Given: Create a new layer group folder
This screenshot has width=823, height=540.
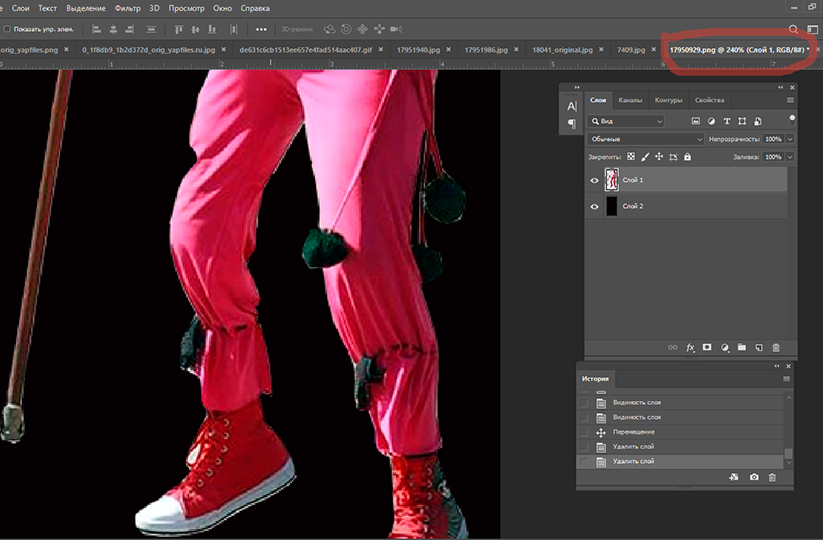Looking at the screenshot, I should [x=742, y=348].
